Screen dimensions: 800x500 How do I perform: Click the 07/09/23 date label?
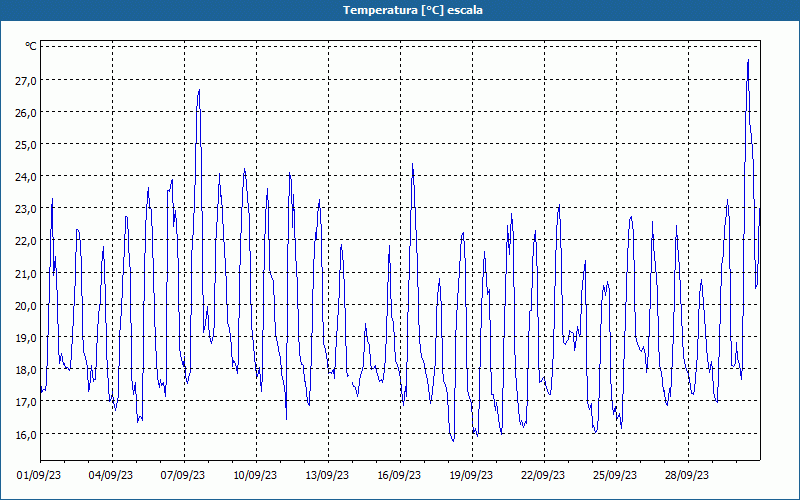(x=183, y=475)
